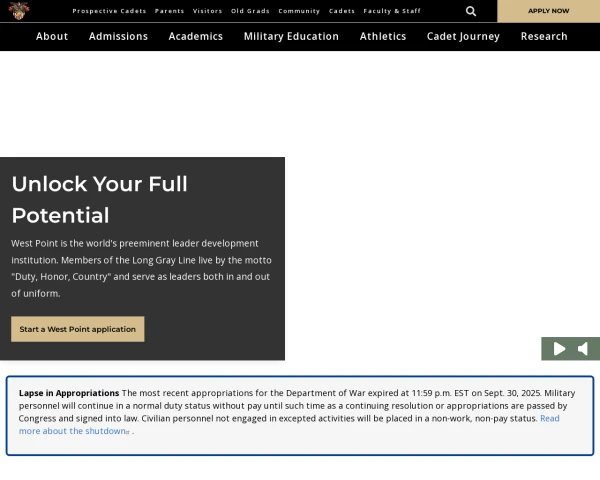Open the Athletics menu
The width and height of the screenshot is (600, 480).
(383, 36)
